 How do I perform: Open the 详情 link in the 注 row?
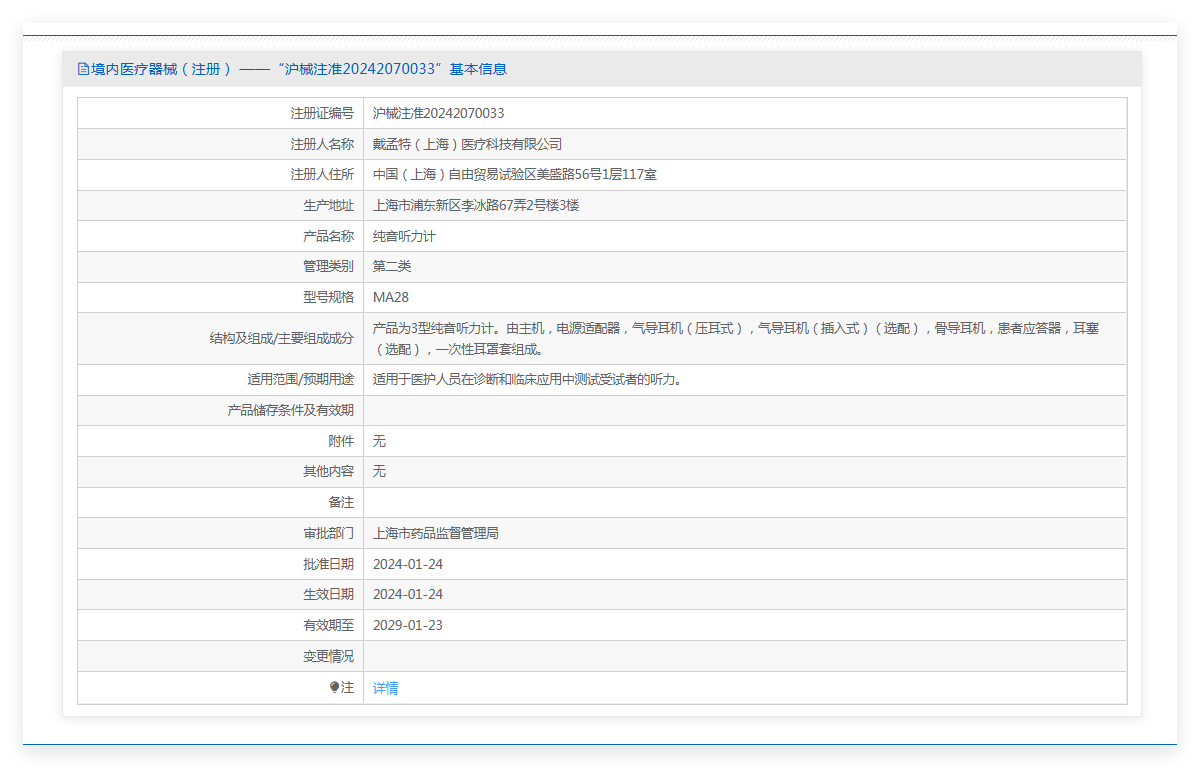(x=385, y=688)
